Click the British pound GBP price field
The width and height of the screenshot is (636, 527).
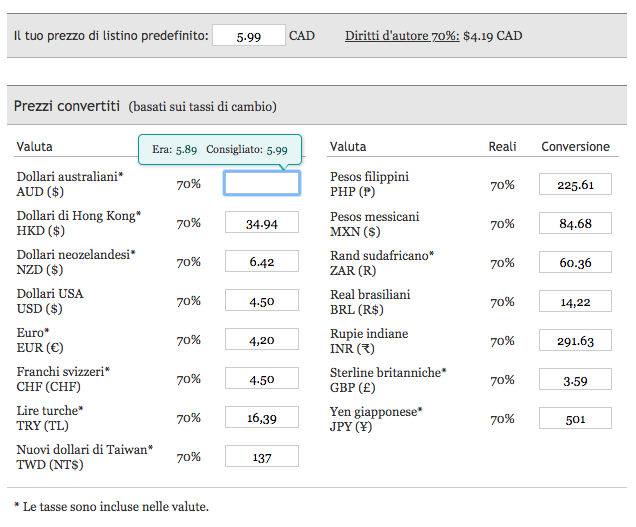click(574, 379)
